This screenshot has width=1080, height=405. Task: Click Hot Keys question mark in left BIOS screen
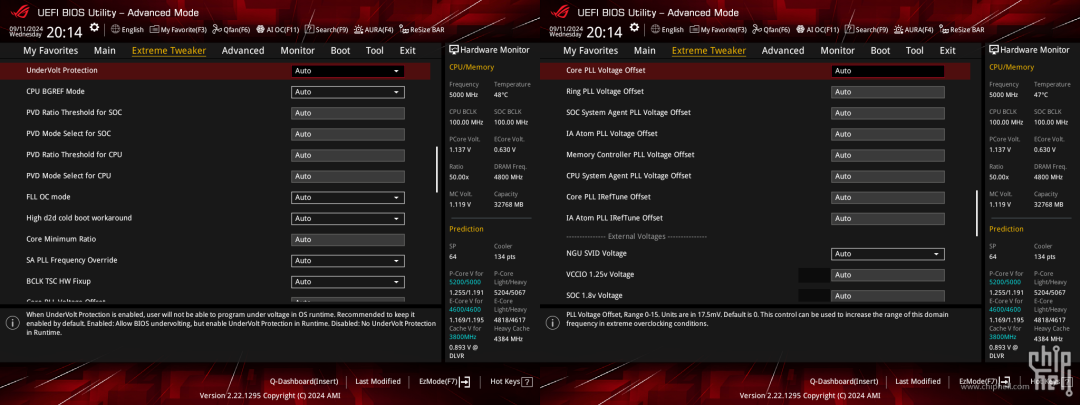(527, 382)
